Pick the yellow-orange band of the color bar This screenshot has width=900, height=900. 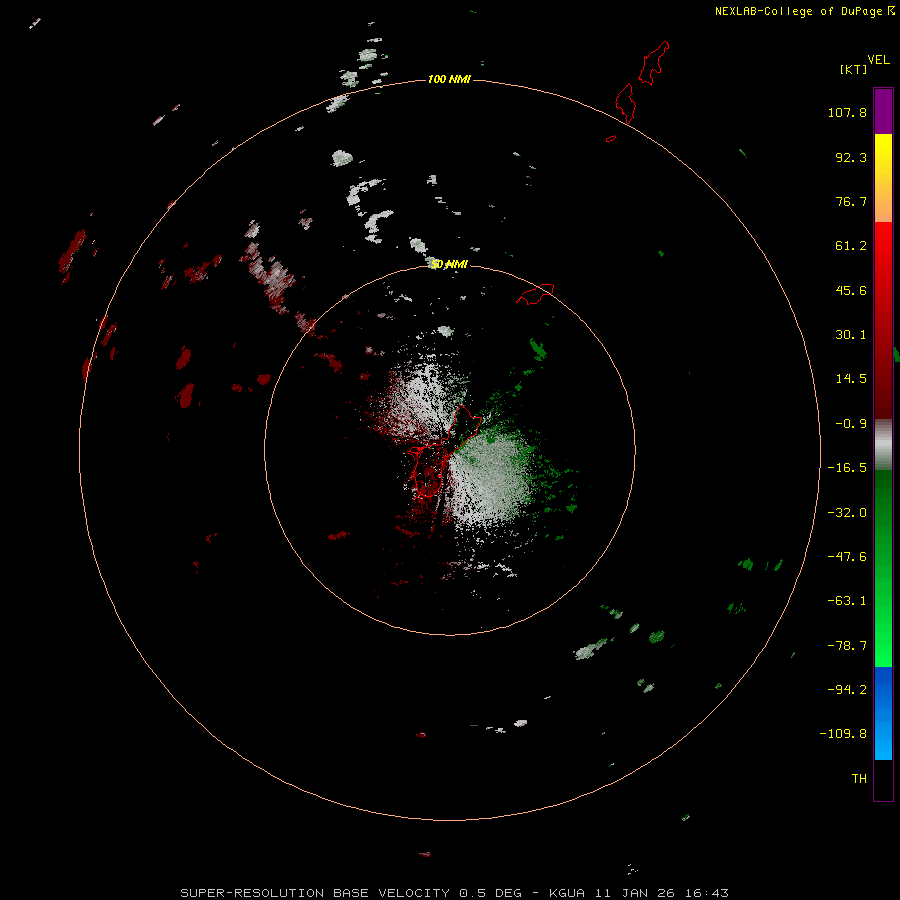883,178
